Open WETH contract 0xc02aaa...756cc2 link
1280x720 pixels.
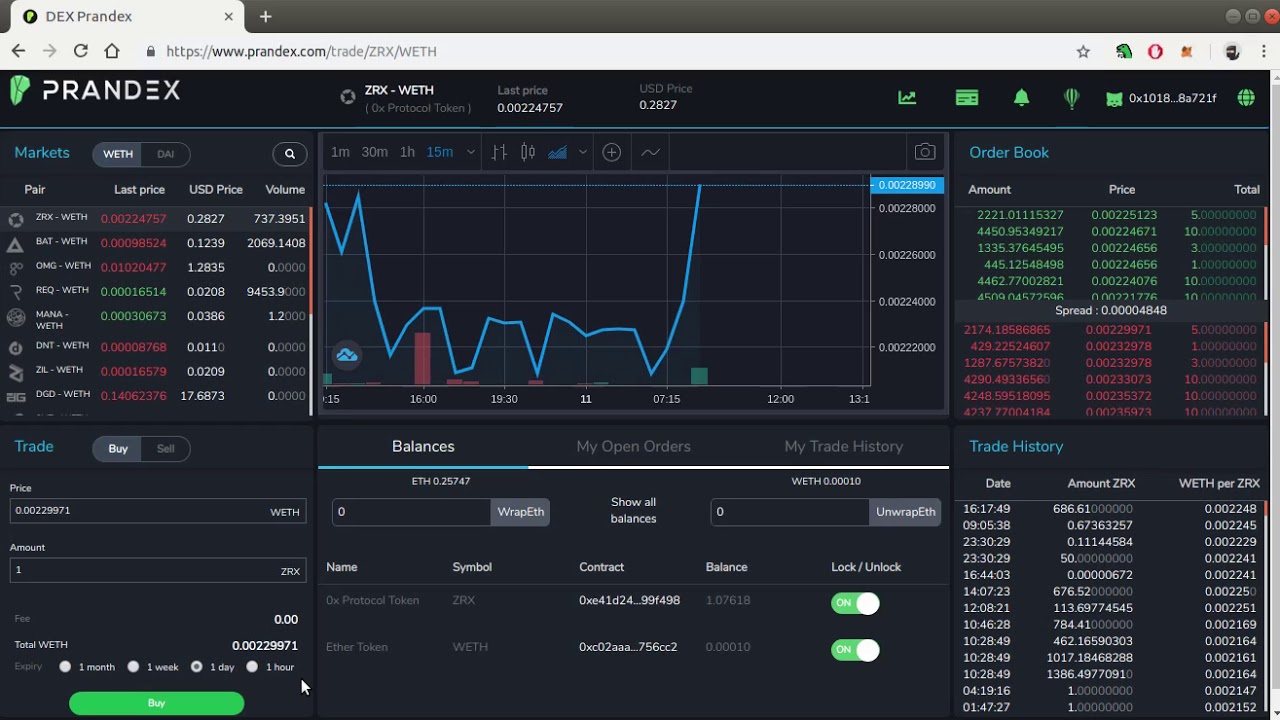point(628,647)
